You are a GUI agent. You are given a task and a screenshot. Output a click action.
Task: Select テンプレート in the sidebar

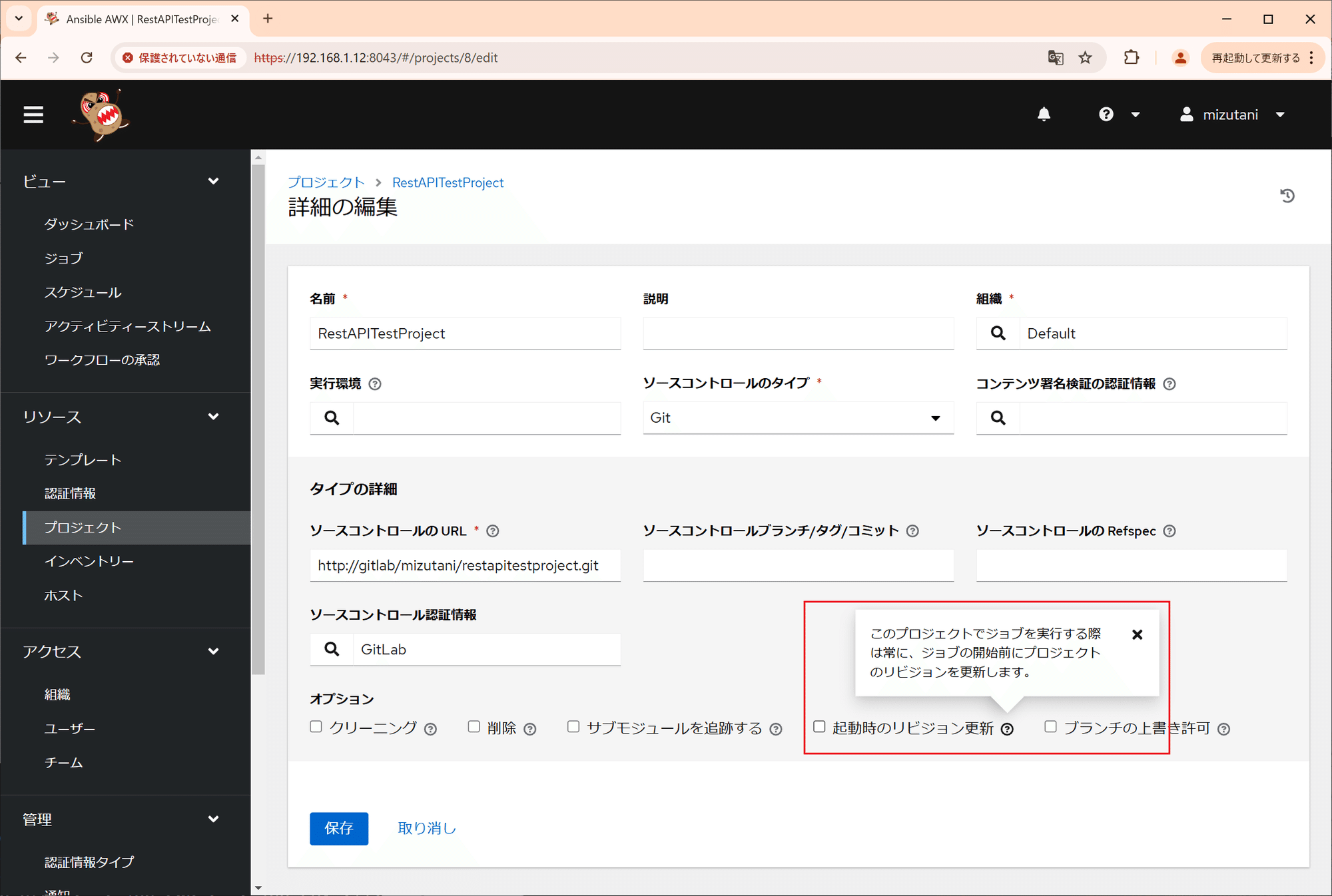pyautogui.click(x=82, y=459)
